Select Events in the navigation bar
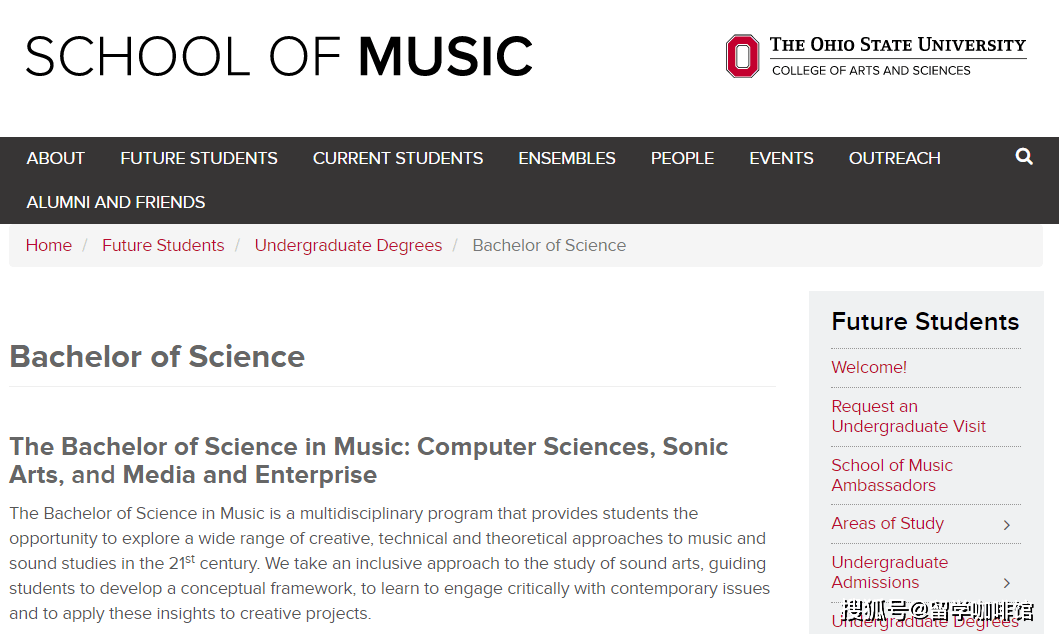This screenshot has height=634, width=1059. tap(781, 158)
